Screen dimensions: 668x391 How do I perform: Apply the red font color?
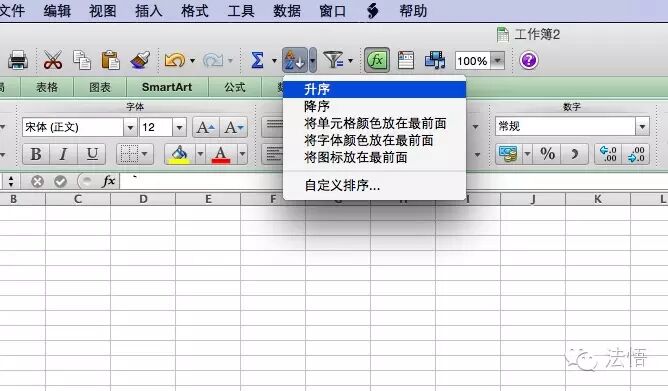click(x=221, y=154)
